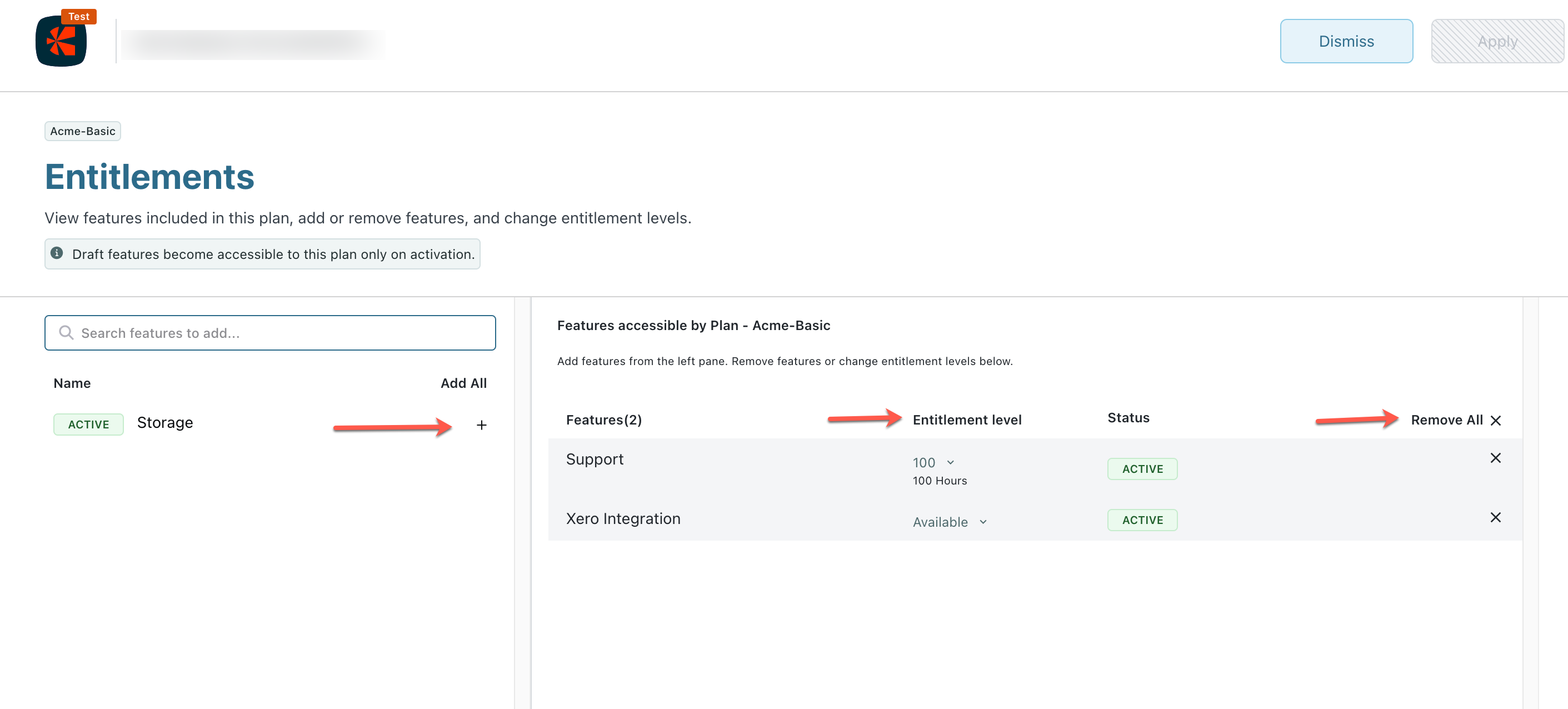The width and height of the screenshot is (1568, 709).
Task: Click the Test environment badge
Action: tap(78, 17)
